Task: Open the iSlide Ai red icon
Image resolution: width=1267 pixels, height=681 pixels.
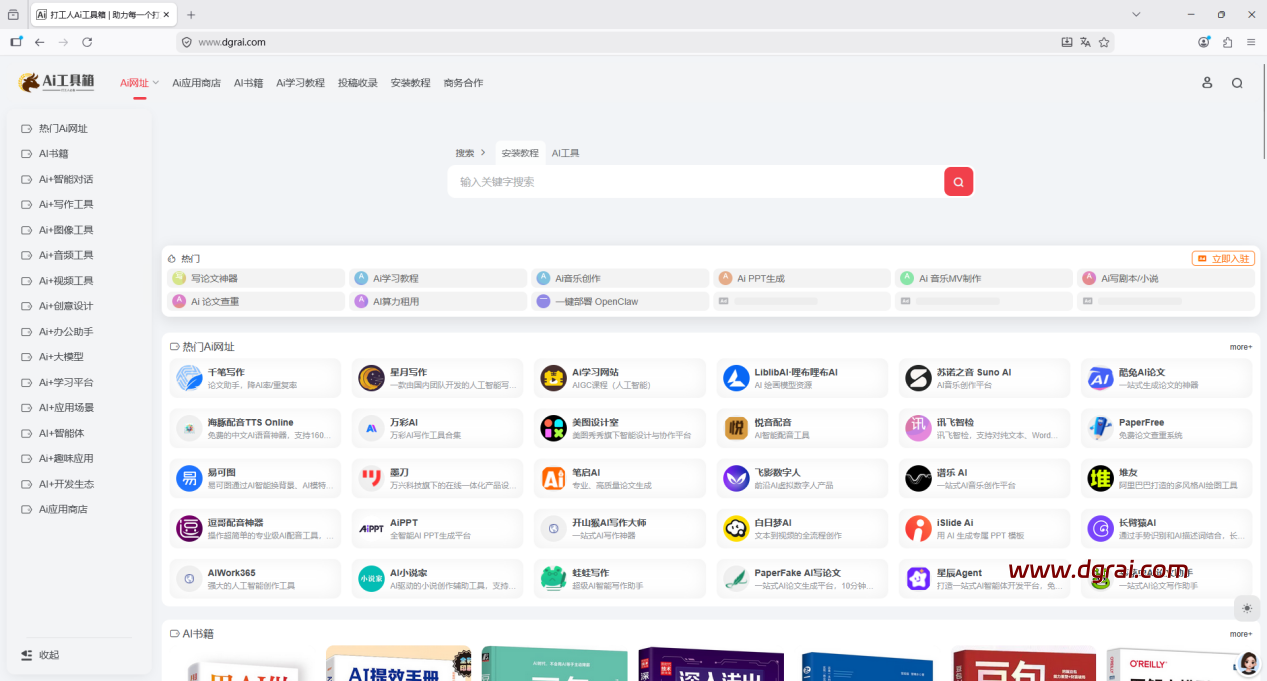Action: pos(918,528)
